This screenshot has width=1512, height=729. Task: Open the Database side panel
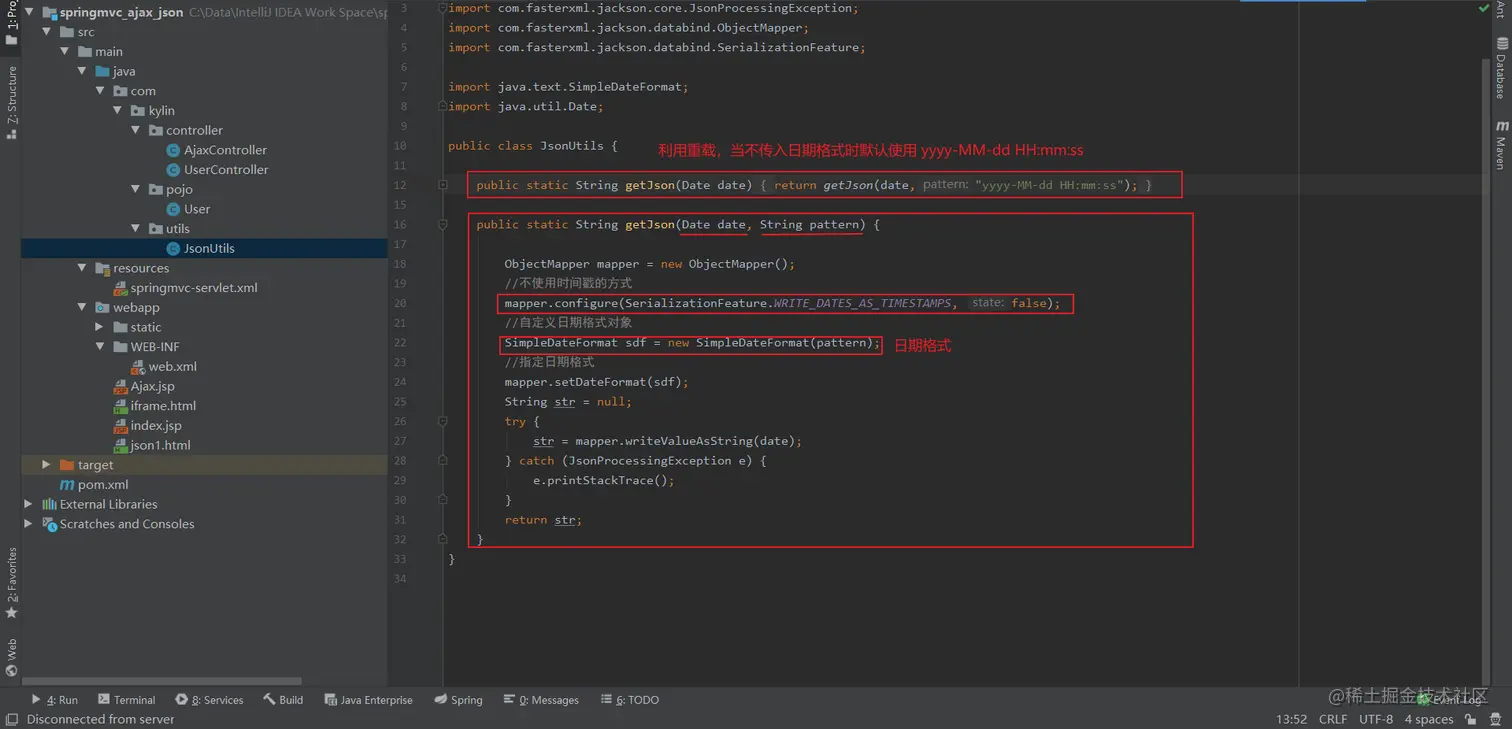point(1501,68)
